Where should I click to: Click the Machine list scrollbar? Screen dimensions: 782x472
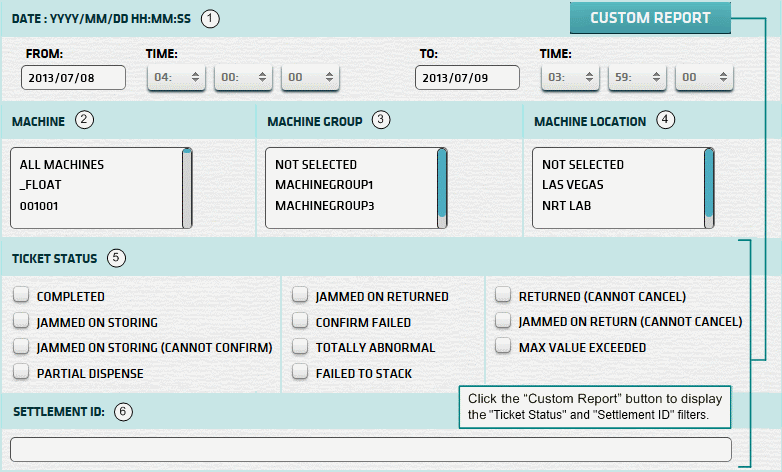[x=186, y=188]
